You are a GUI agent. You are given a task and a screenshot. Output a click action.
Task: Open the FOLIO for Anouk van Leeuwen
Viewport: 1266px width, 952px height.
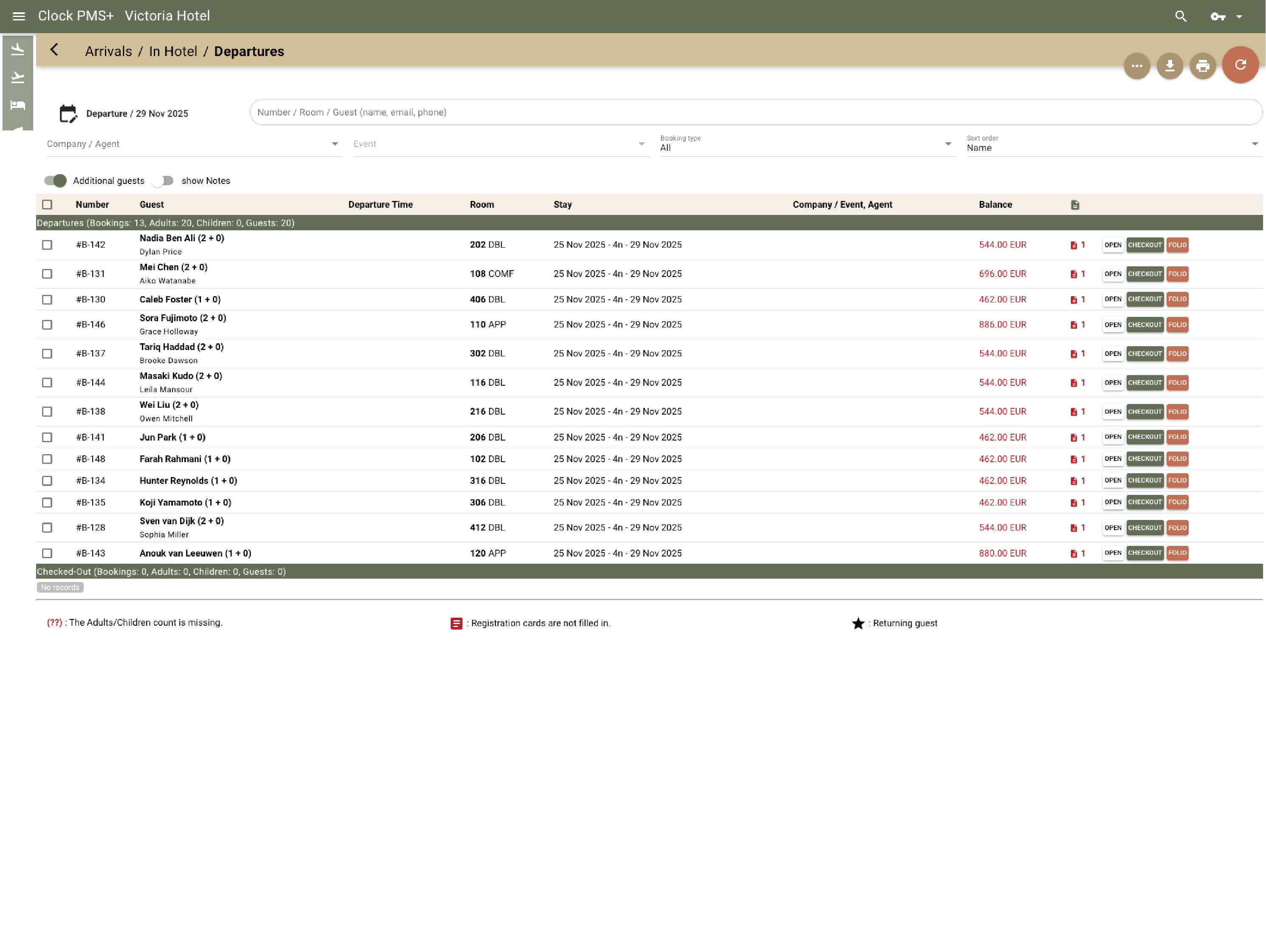(x=1177, y=553)
